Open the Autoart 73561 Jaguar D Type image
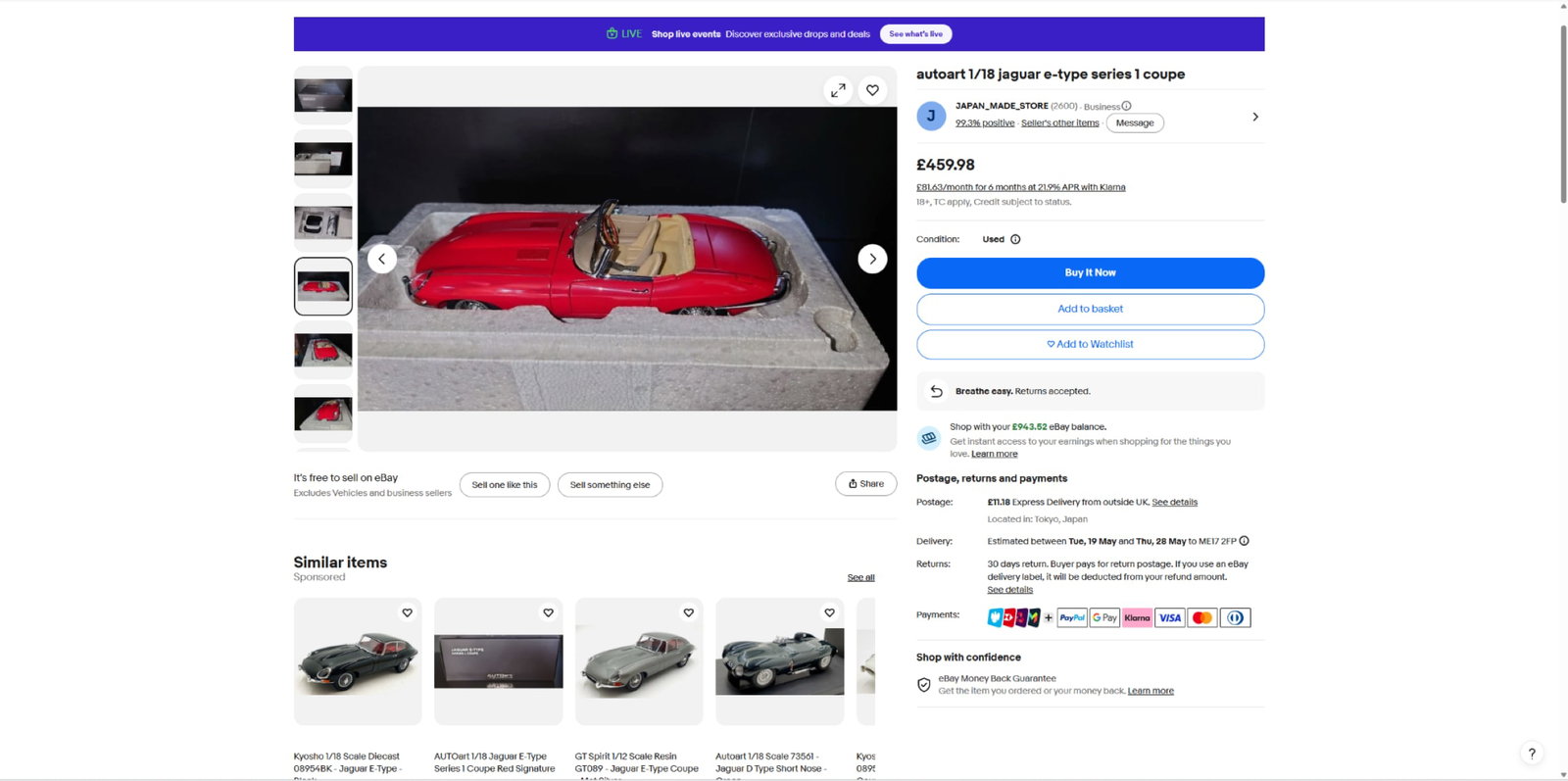This screenshot has height=781, width=1568. [780, 661]
